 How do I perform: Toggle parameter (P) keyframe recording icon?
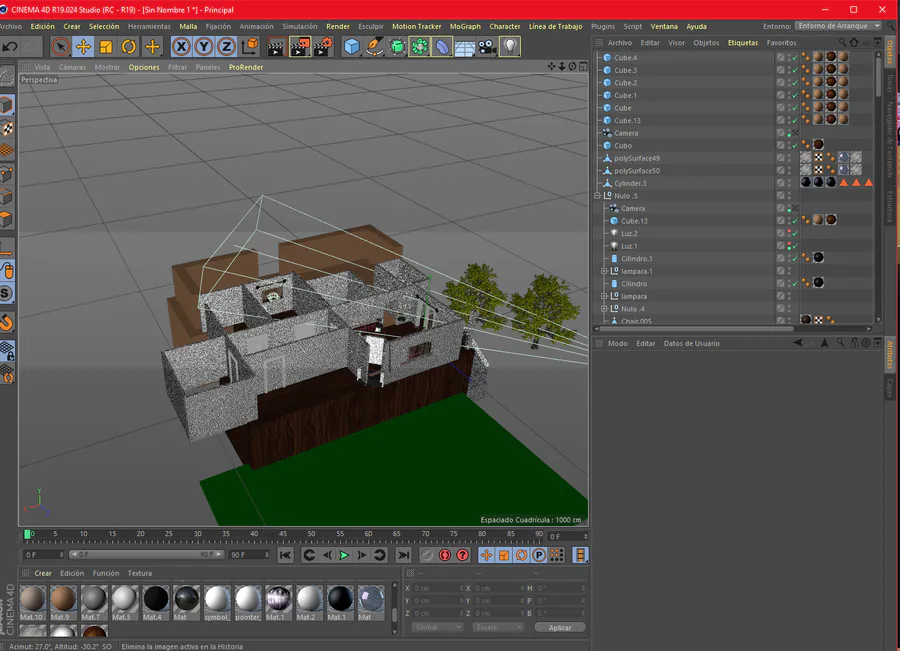pyautogui.click(x=539, y=555)
